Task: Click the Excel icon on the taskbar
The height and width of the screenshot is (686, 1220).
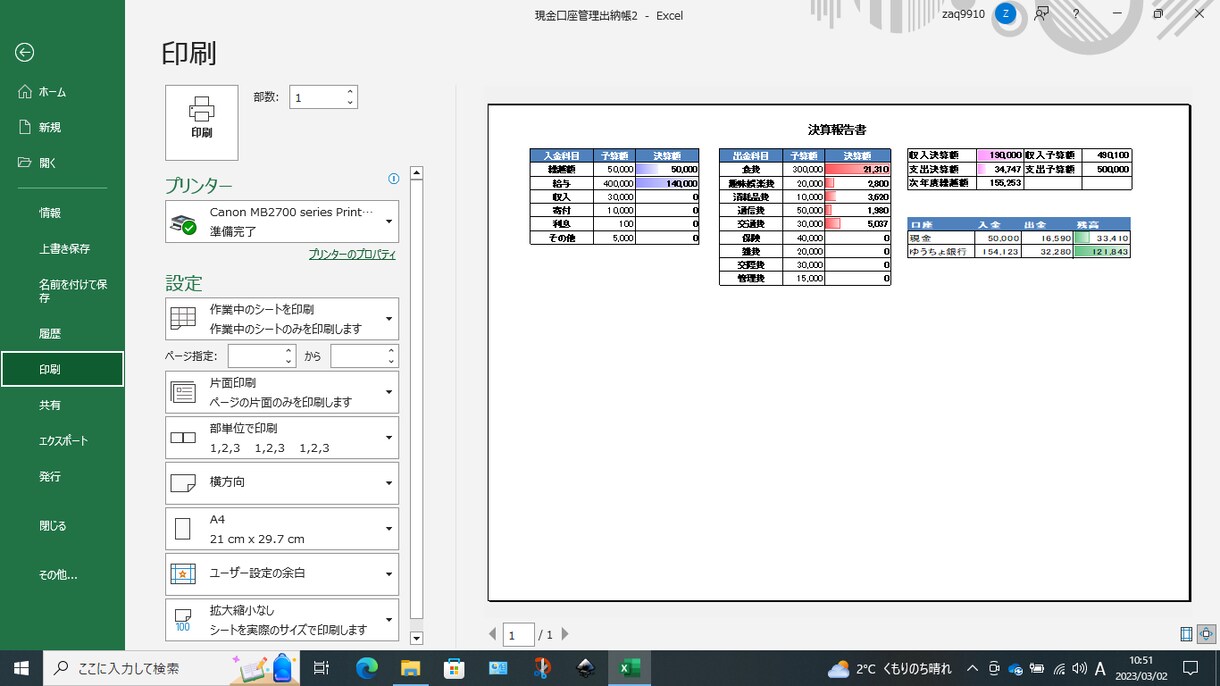Action: (630, 668)
